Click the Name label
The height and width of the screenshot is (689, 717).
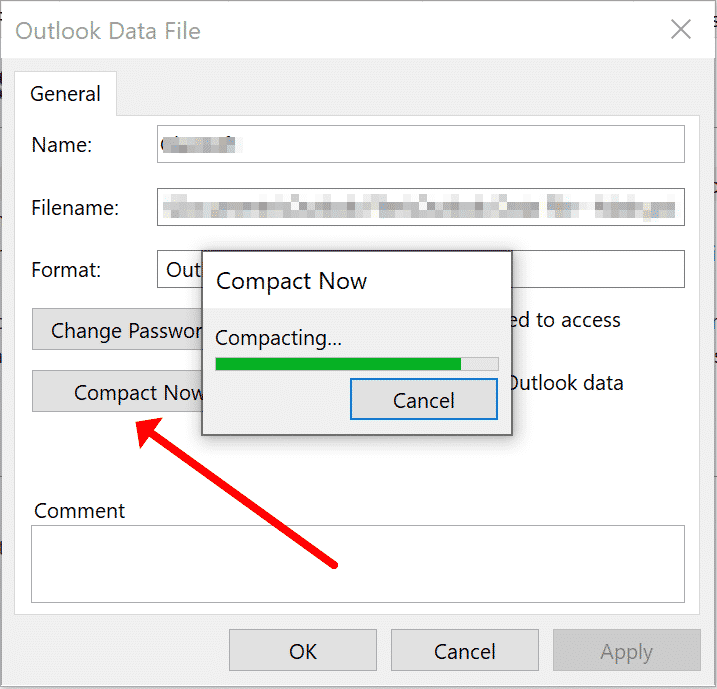click(62, 144)
